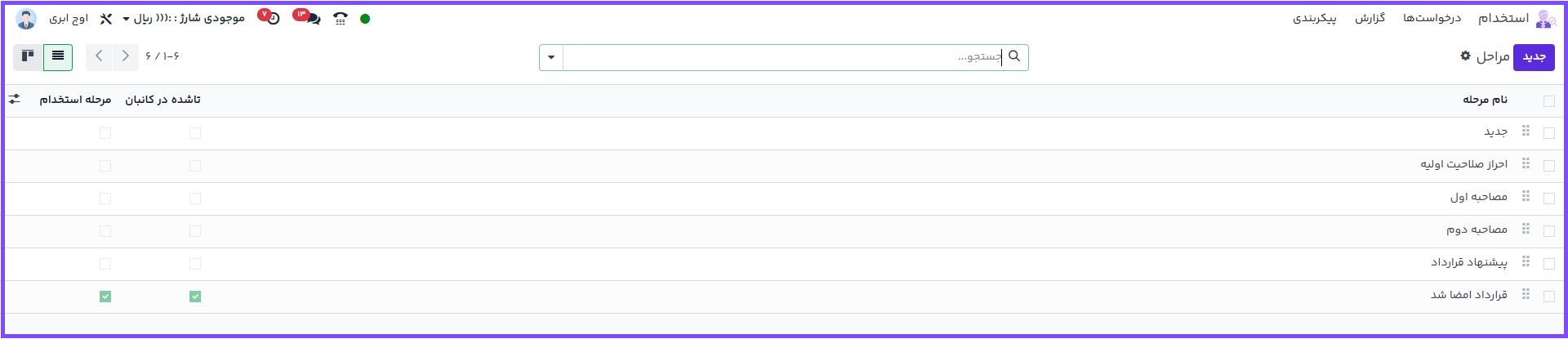This screenshot has height=339, width=1568.
Task: Open the conversations messages icon
Action: [312, 18]
